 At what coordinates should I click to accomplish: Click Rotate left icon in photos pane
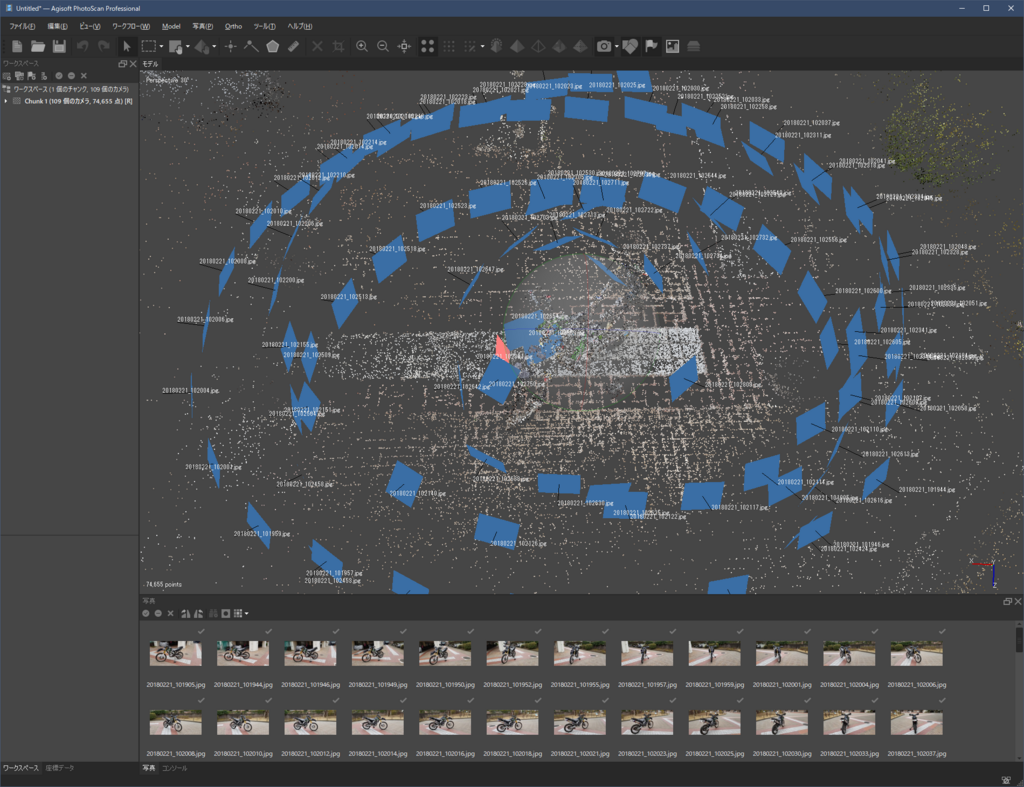click(x=185, y=613)
